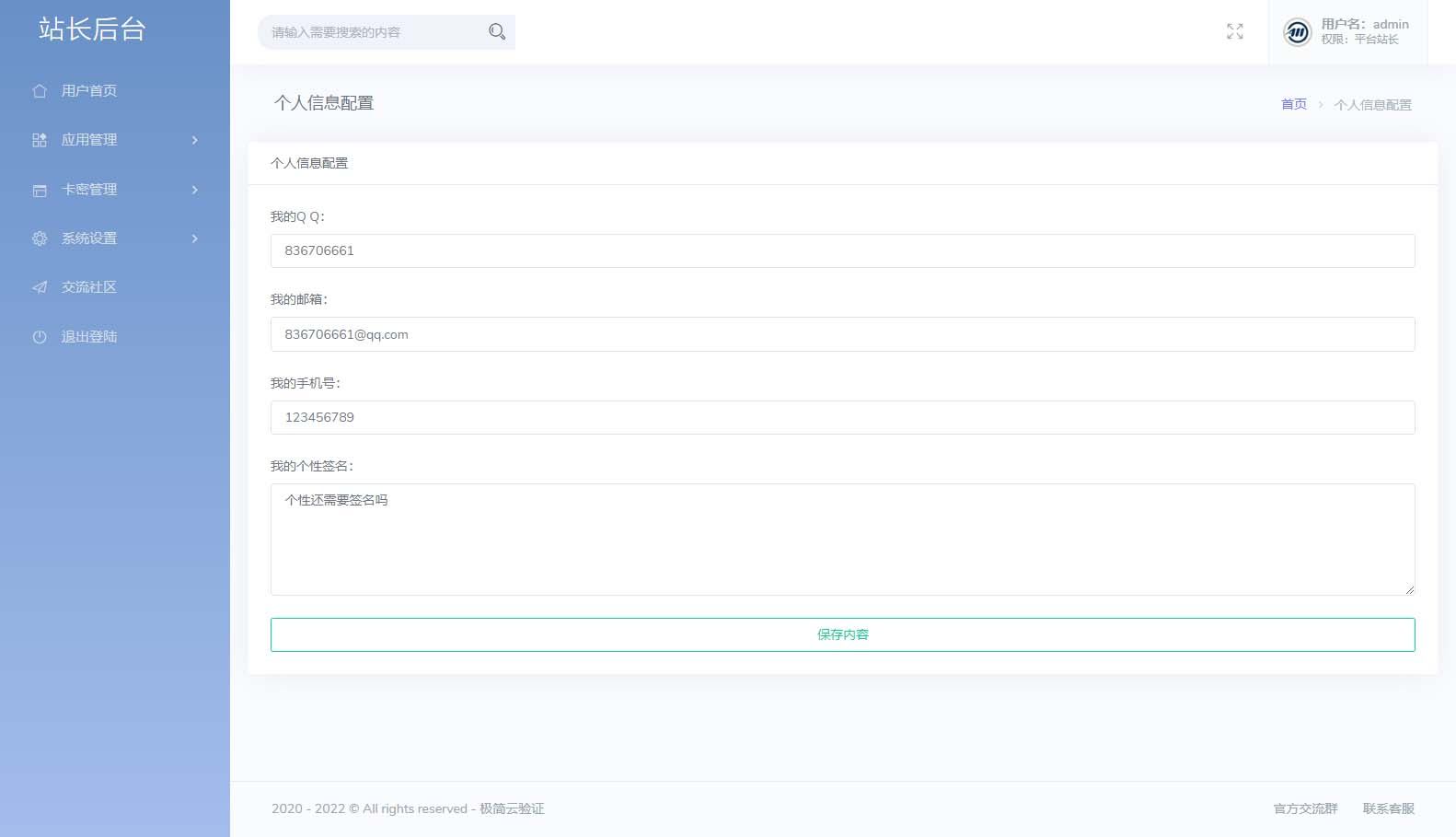Screen dimensions: 1456x837
Task: Toggle fullscreen with the expand icon
Action: 1235,32
